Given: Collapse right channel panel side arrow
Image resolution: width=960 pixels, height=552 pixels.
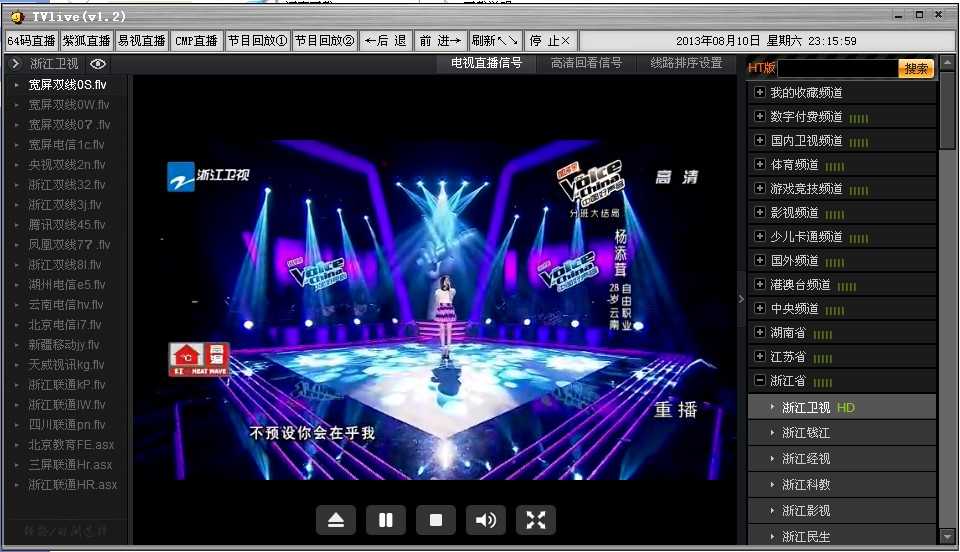Looking at the screenshot, I should click(x=741, y=299).
